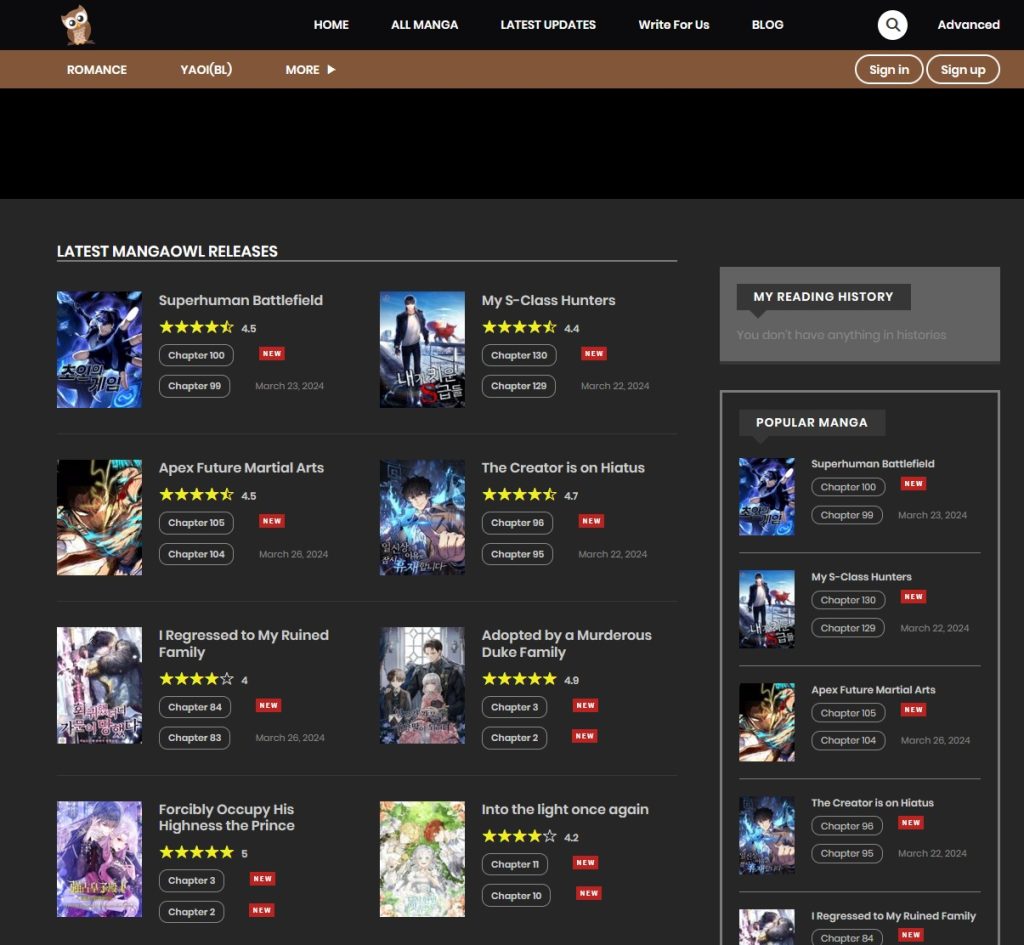Open Chapter 129 of My S-Class Hunters in releases

(x=519, y=386)
